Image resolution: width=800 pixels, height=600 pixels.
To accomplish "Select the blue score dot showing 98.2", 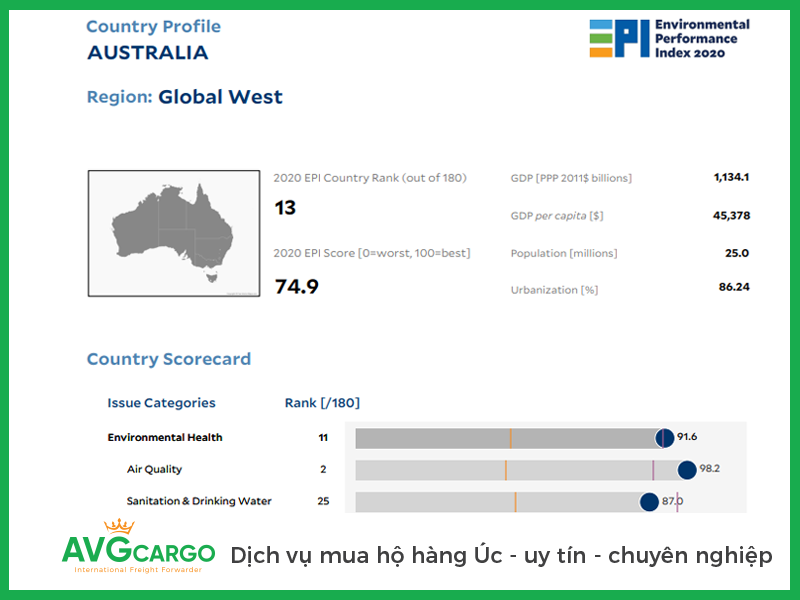I will pyautogui.click(x=685, y=469).
